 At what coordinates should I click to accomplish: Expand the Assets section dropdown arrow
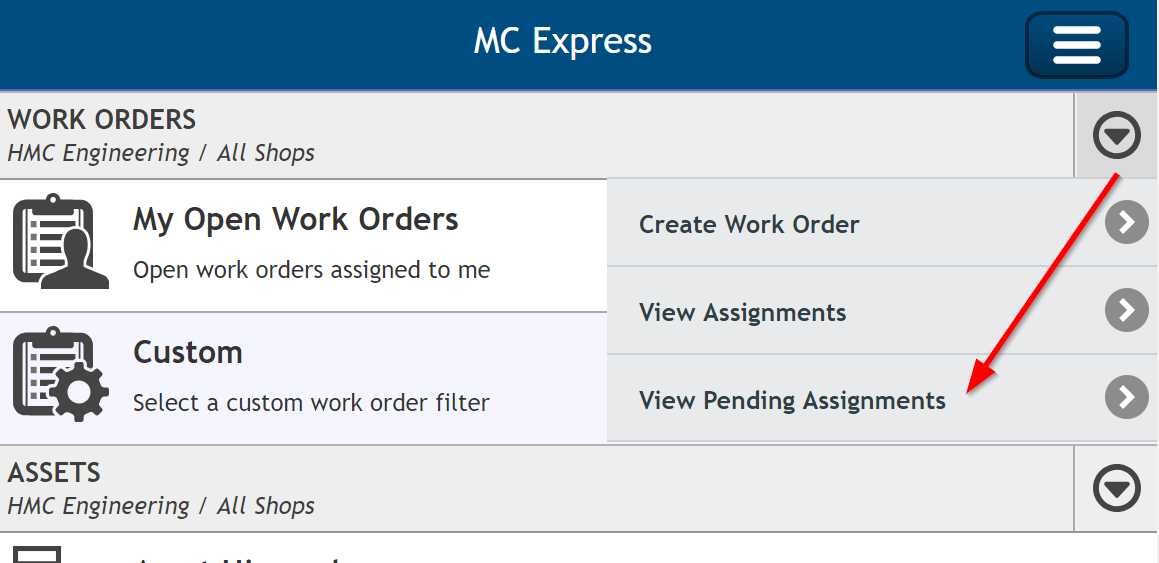coord(1117,488)
